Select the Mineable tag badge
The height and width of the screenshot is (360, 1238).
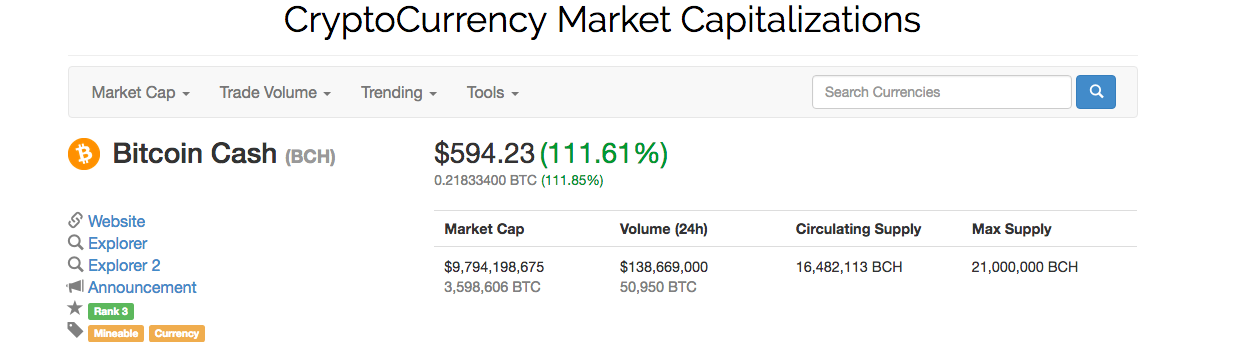click(x=116, y=334)
